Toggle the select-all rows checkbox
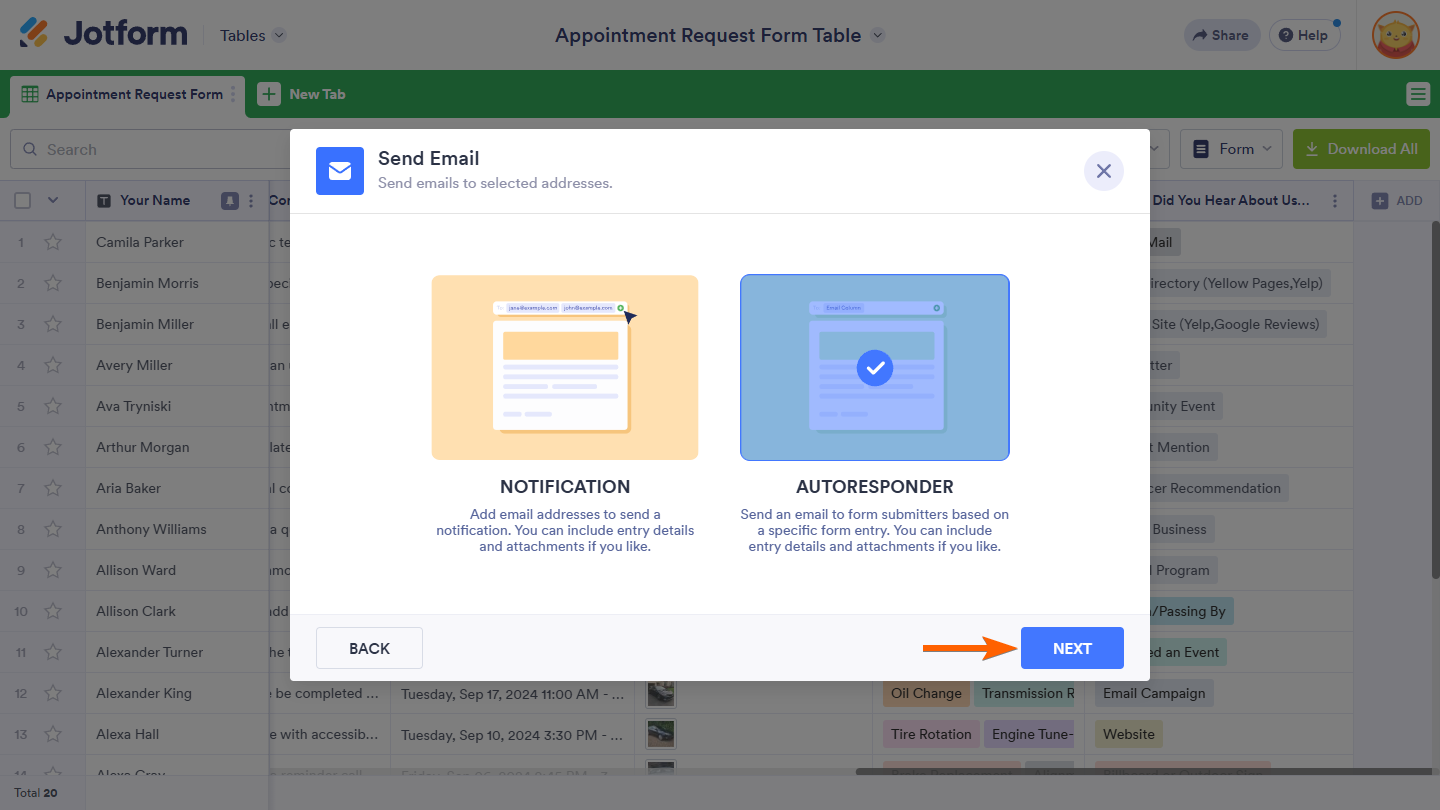The image size is (1440, 810). coord(22,201)
